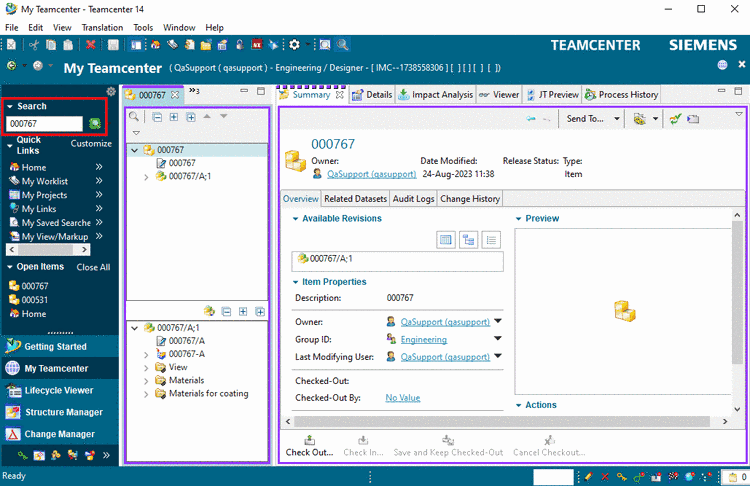Click the pencil icon in status bar
The height and width of the screenshot is (486, 750).
(589, 476)
